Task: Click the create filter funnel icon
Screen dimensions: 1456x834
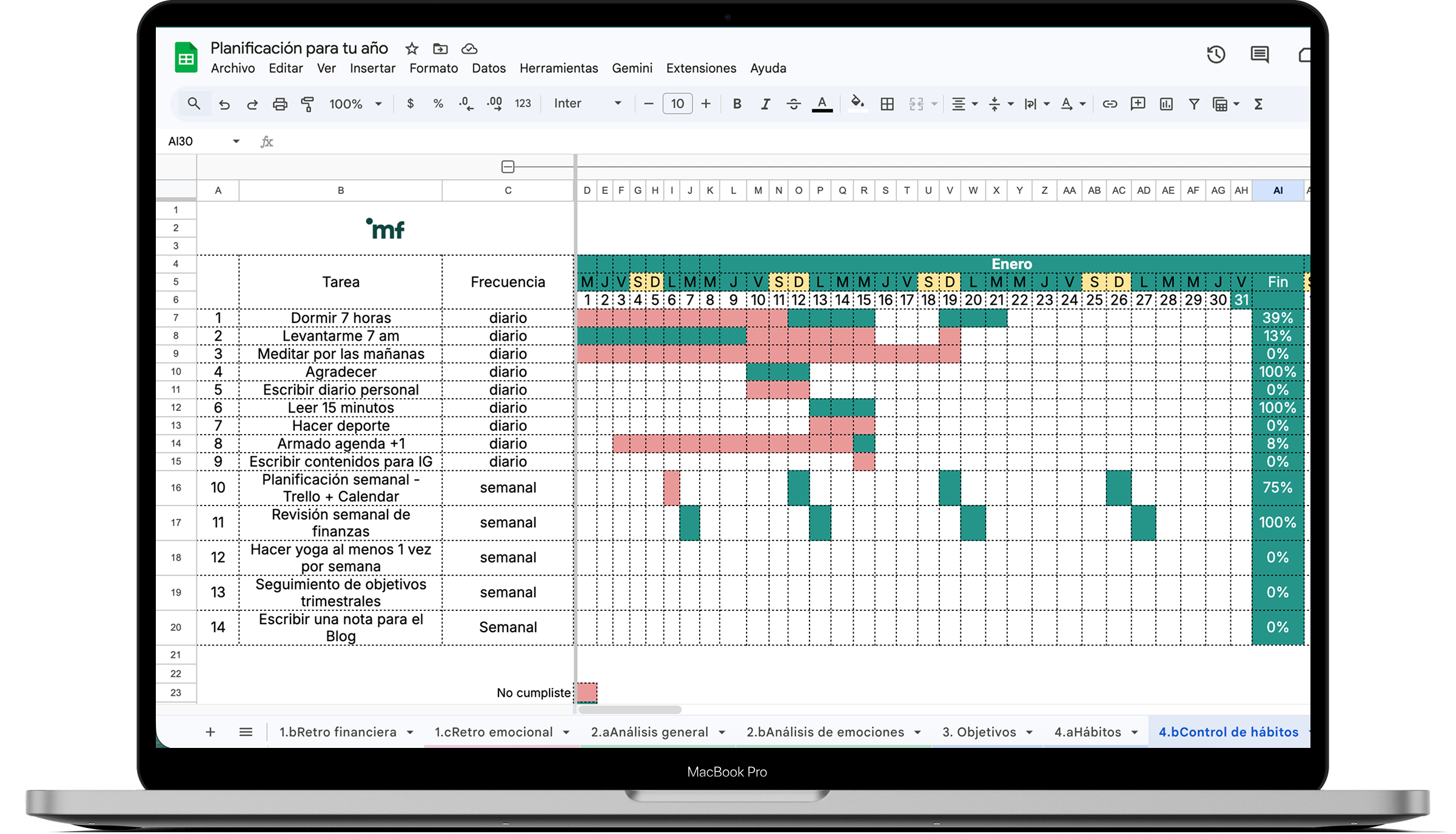Action: pyautogui.click(x=1193, y=104)
